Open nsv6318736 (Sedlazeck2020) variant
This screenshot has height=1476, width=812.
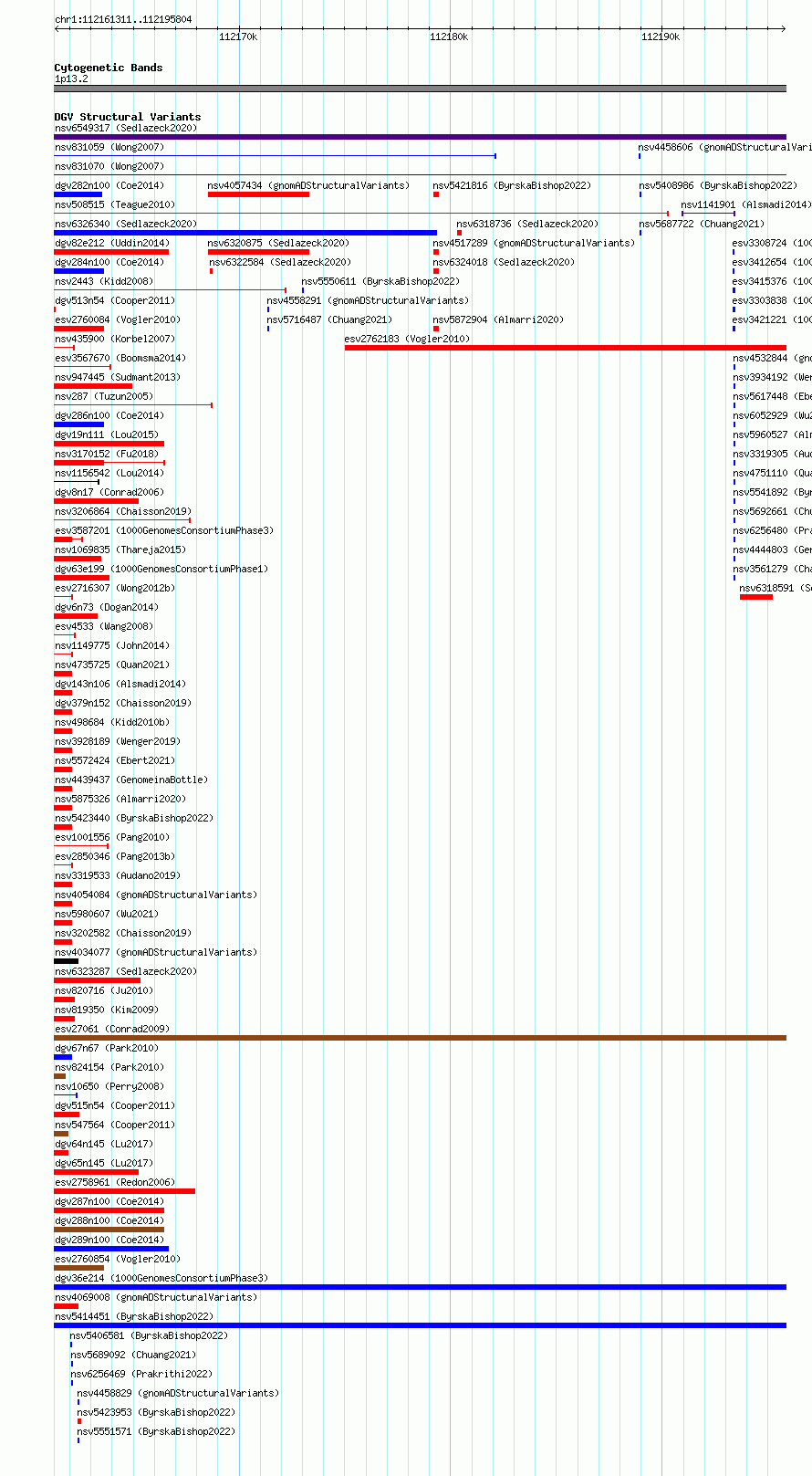(x=527, y=224)
